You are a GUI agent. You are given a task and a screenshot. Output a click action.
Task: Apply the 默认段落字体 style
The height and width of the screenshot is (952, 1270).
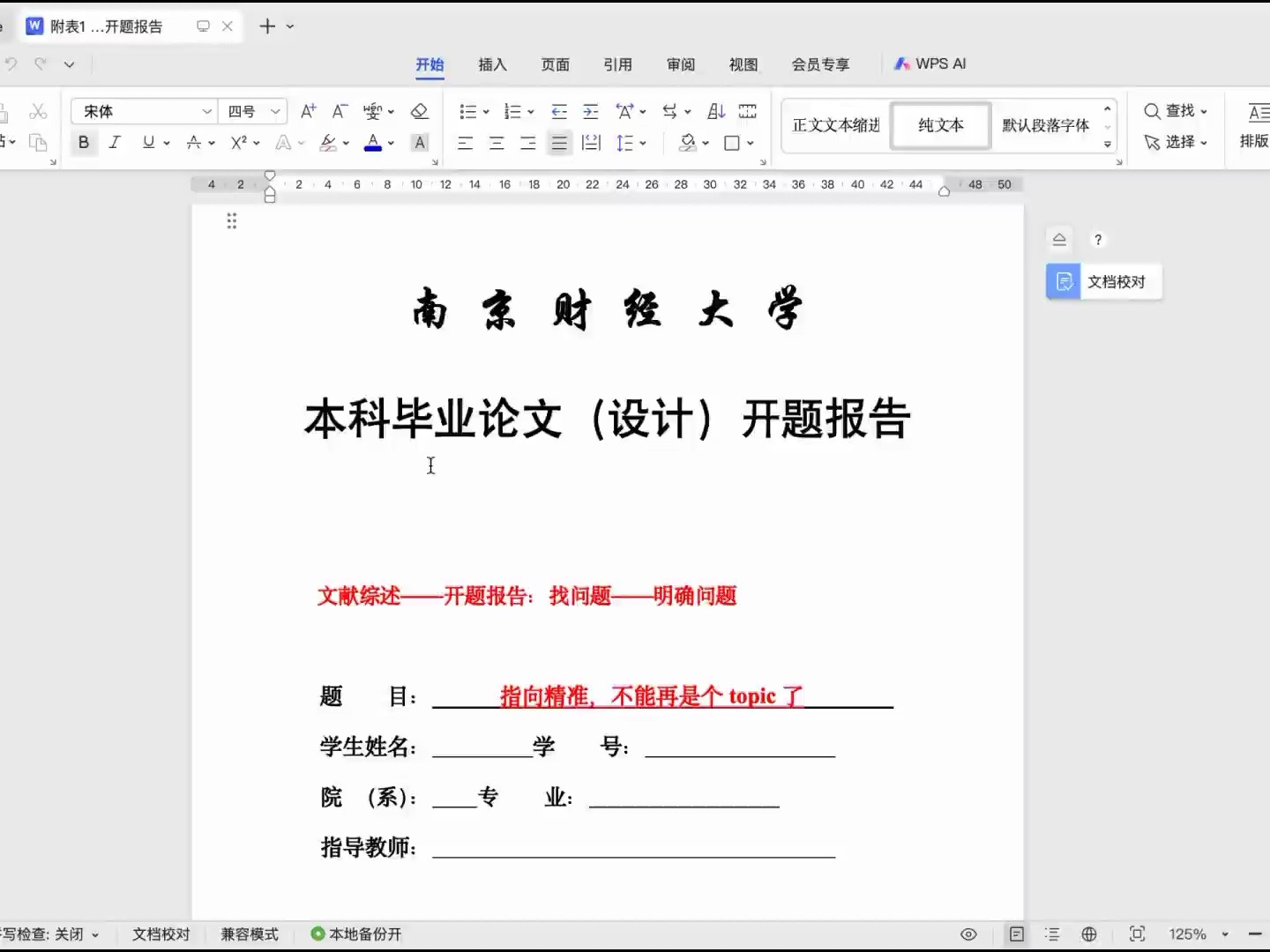[x=1045, y=125]
